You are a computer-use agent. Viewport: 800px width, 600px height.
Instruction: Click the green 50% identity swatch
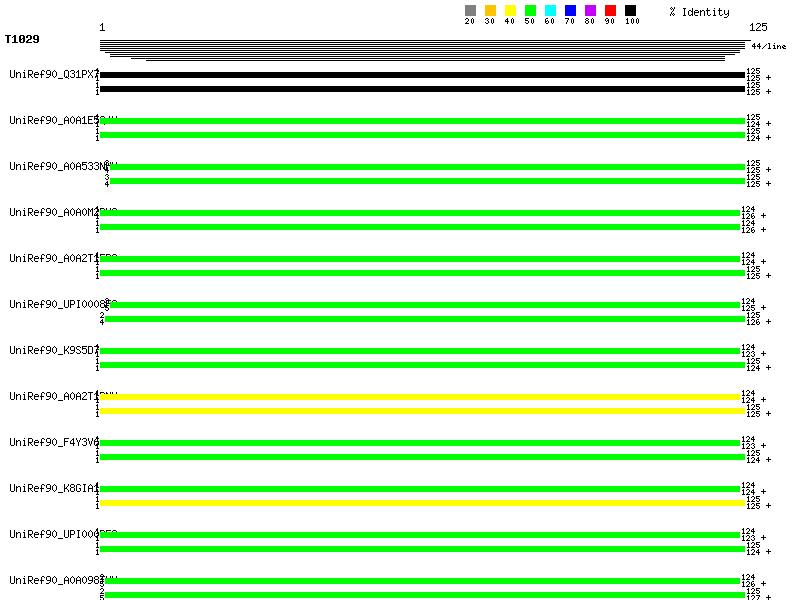click(530, 11)
